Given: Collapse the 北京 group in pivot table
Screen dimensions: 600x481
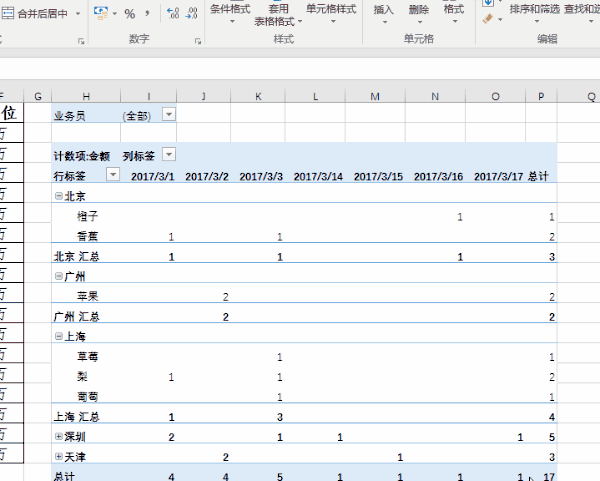Looking at the screenshot, I should click(58, 196).
